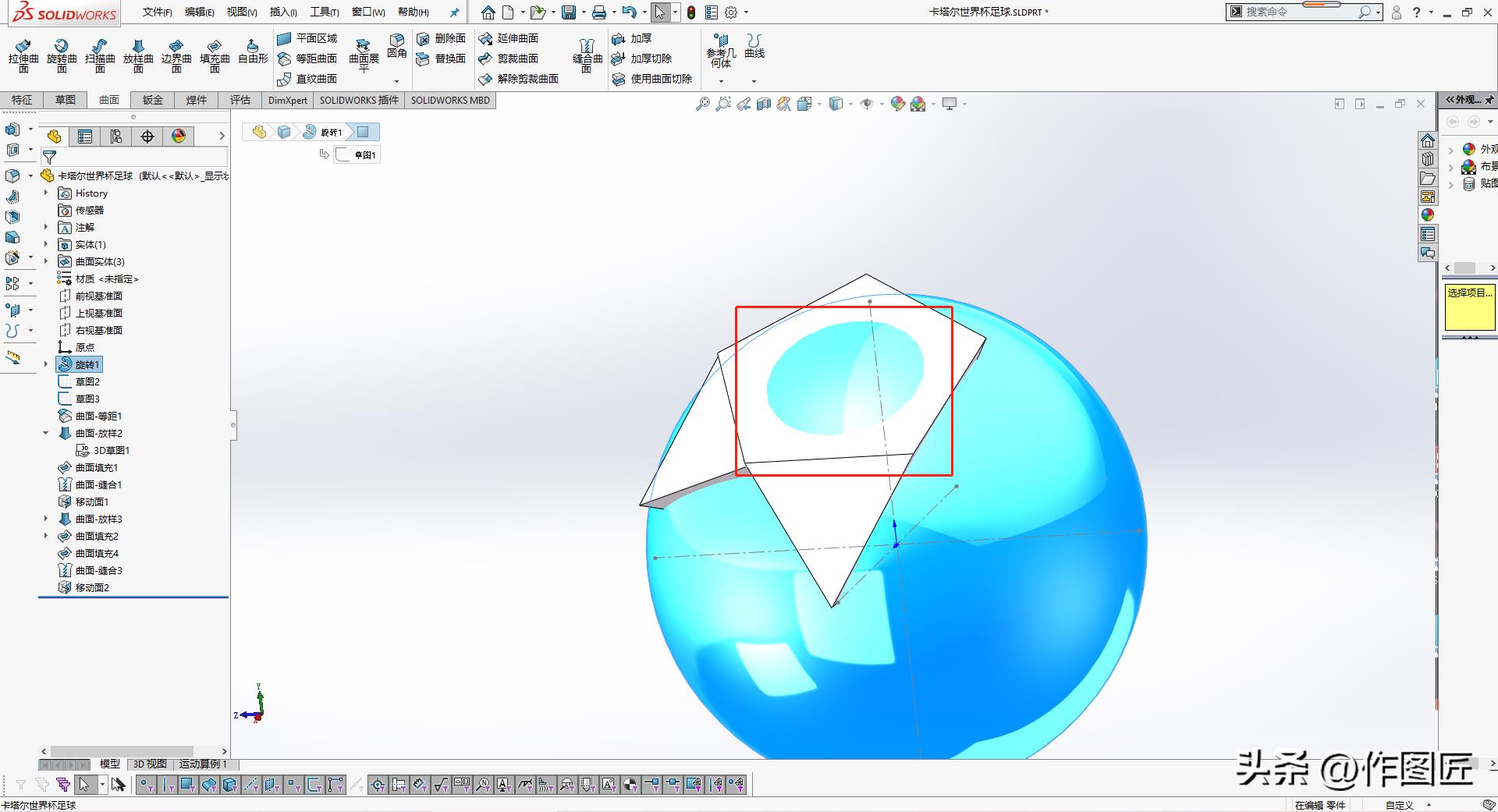This screenshot has height=812, width=1498.
Task: Collapse the 曲面-放样2 tree node
Action: click(x=45, y=433)
